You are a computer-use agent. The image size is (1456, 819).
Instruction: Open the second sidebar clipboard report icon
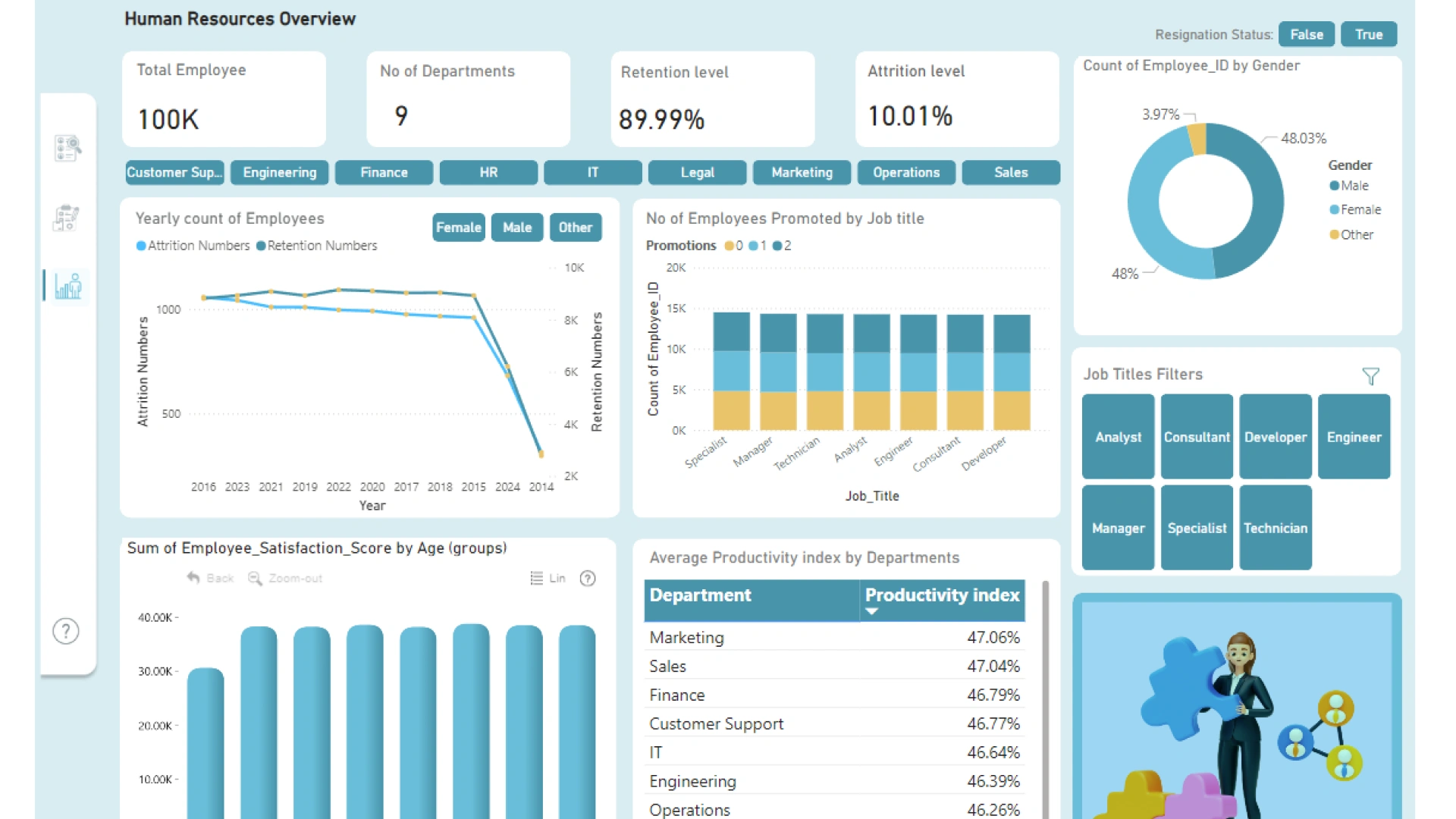point(67,218)
